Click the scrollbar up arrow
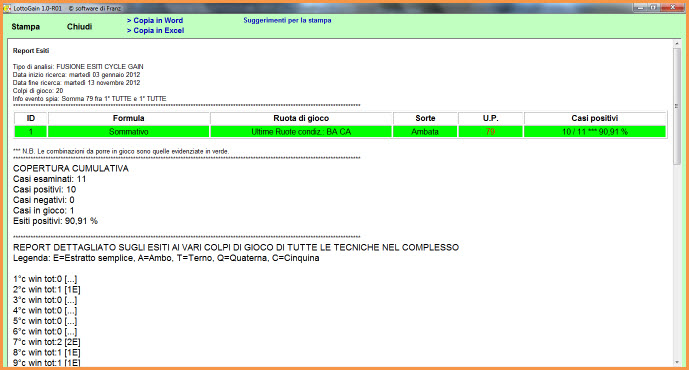This screenshot has height=370, width=689. coord(677,44)
